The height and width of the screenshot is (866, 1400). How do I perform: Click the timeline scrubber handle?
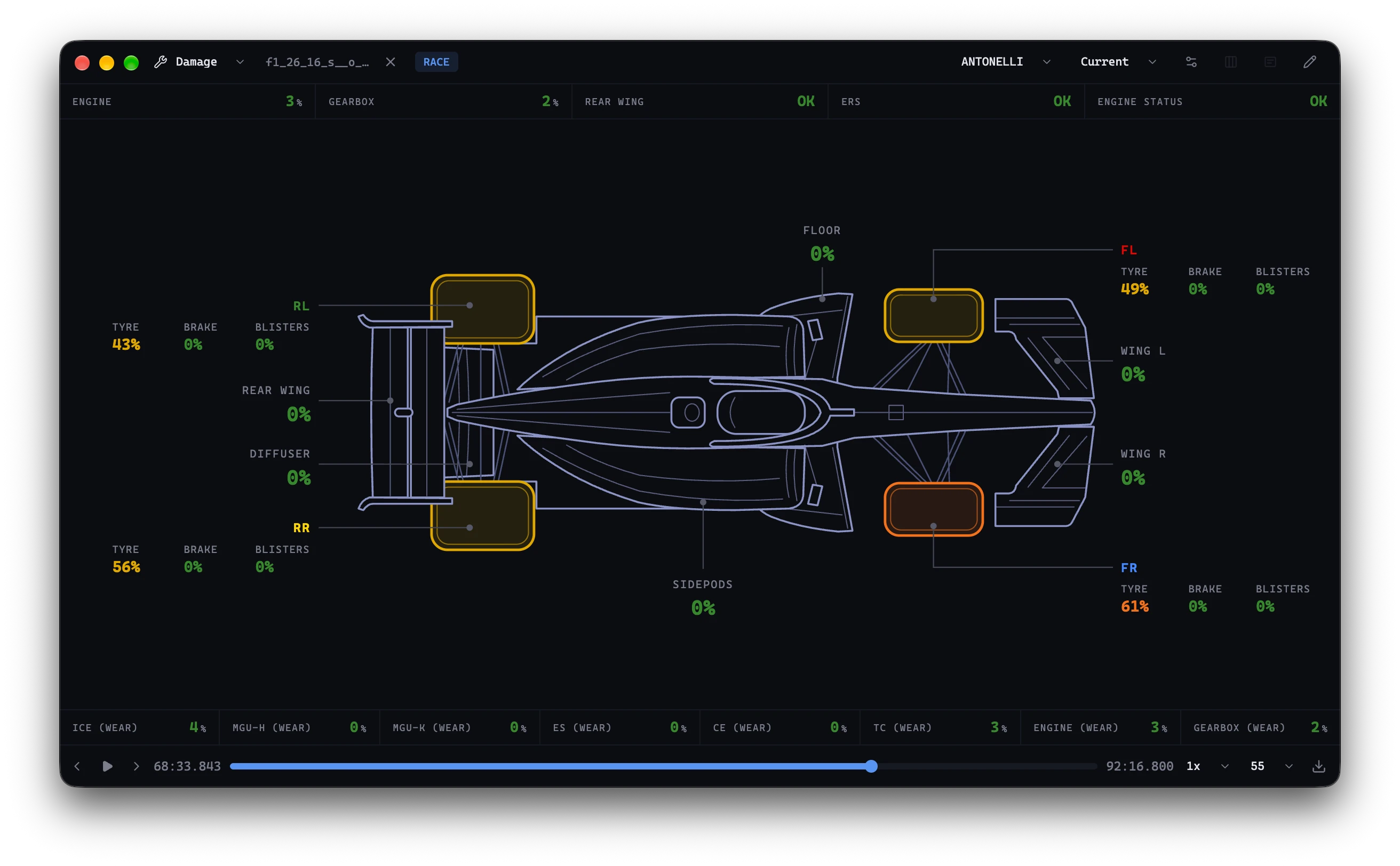tap(871, 766)
